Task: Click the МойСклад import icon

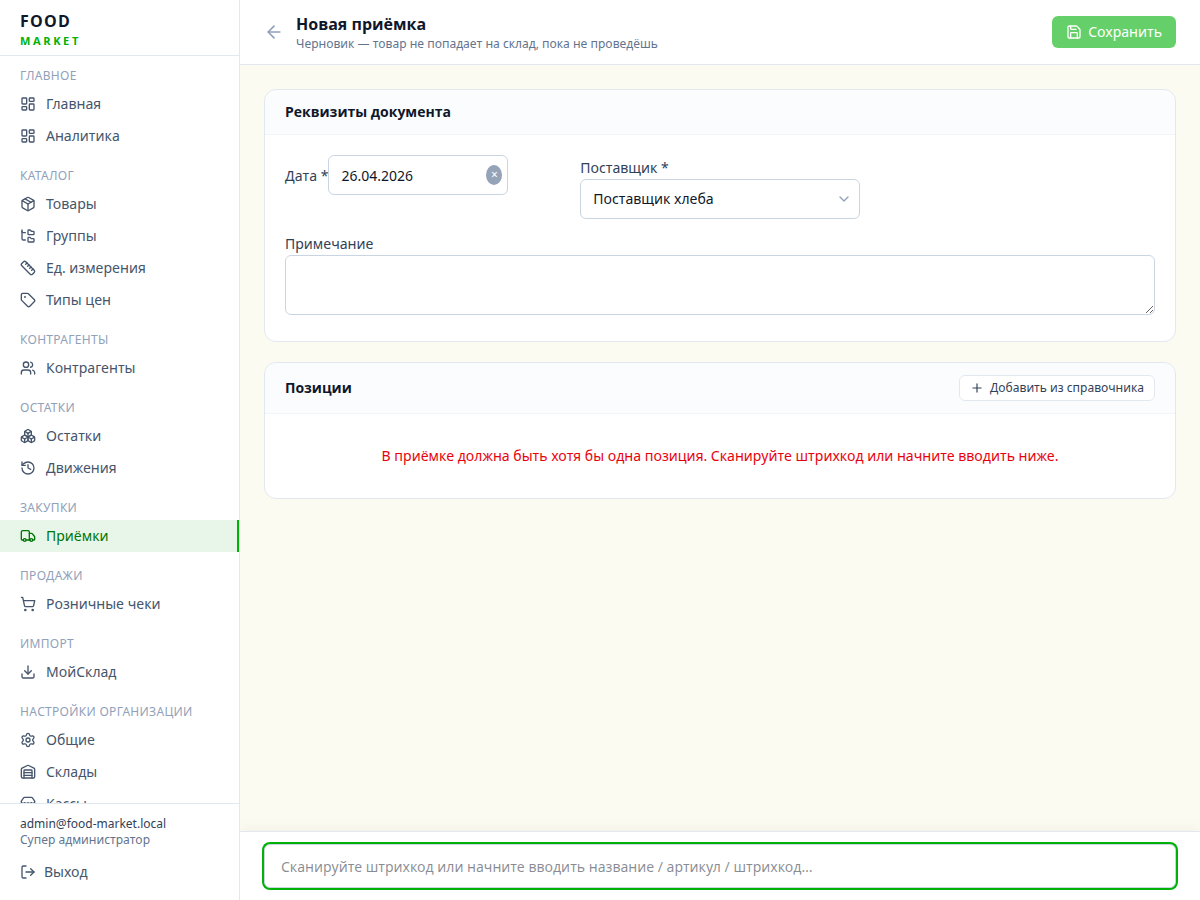Action: [x=28, y=672]
